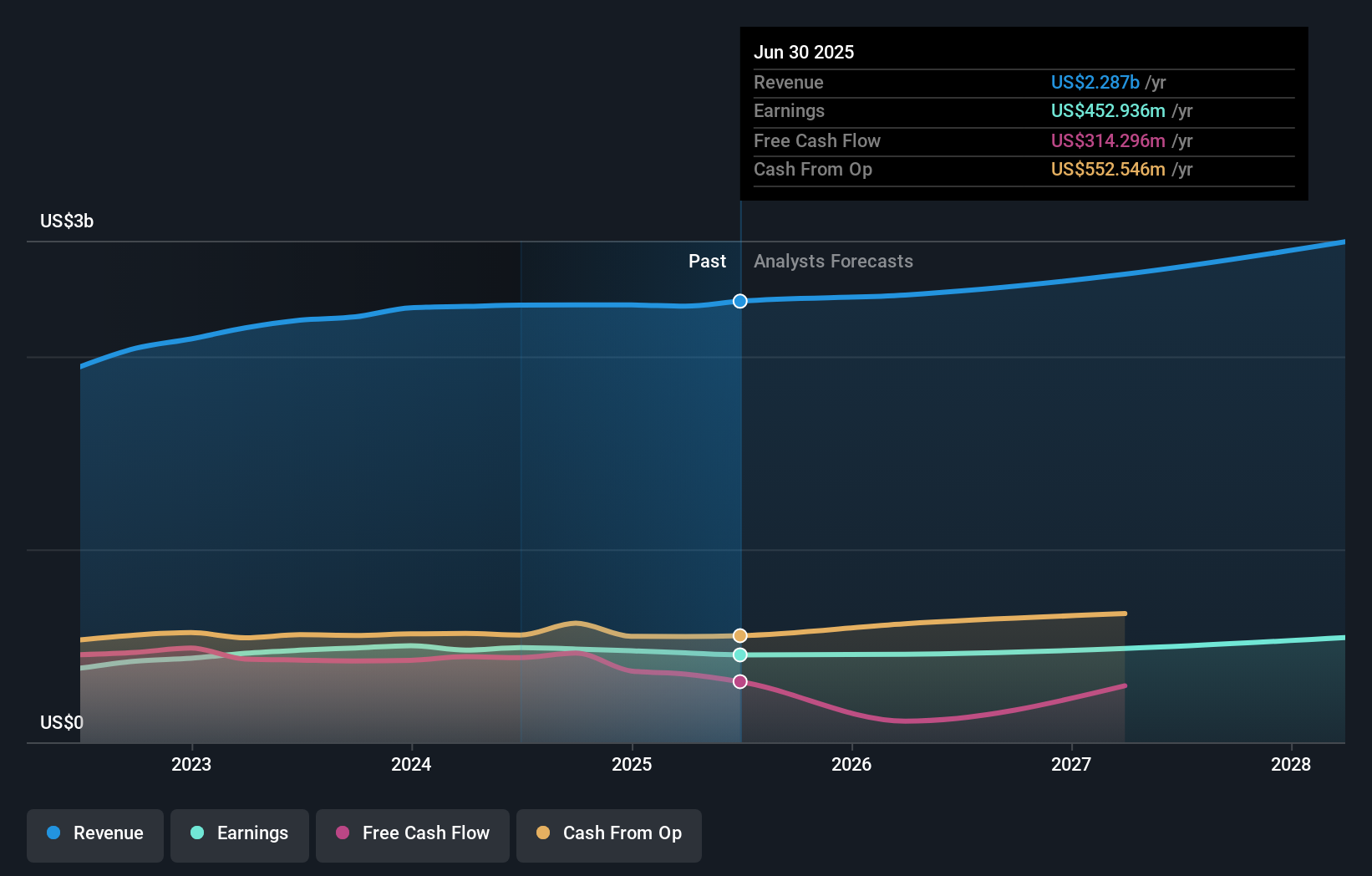Open the US$2.287b Revenue value
Screen dimensions: 1372x876
click(x=1095, y=82)
